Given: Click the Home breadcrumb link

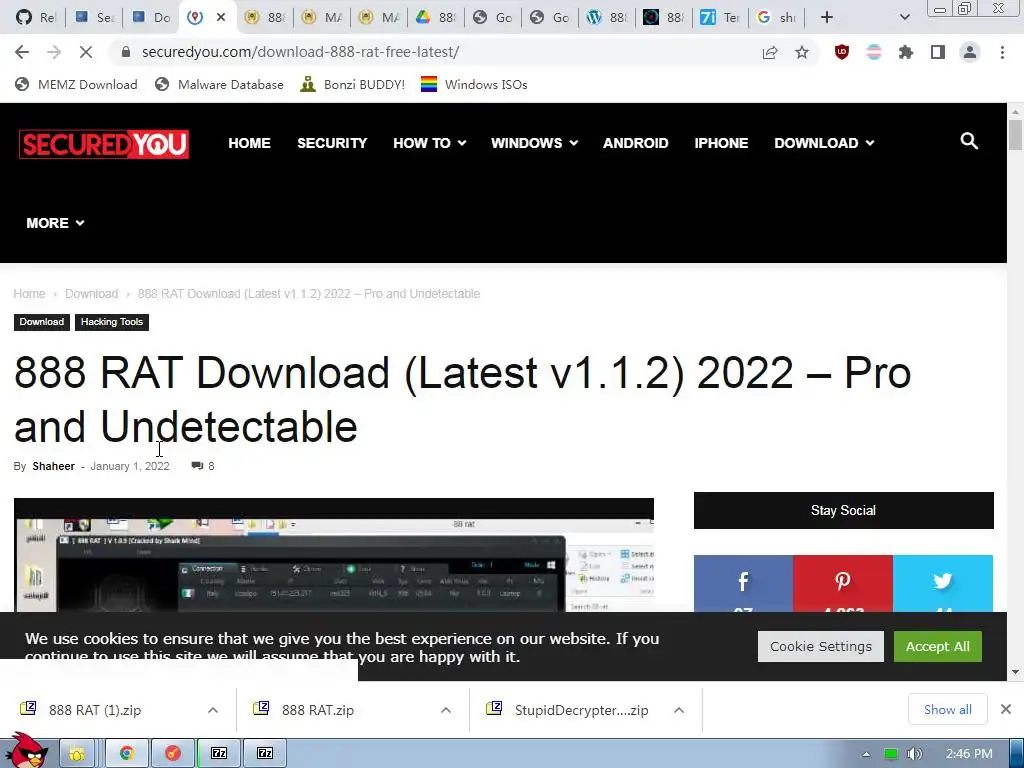Looking at the screenshot, I should click(x=29, y=294).
